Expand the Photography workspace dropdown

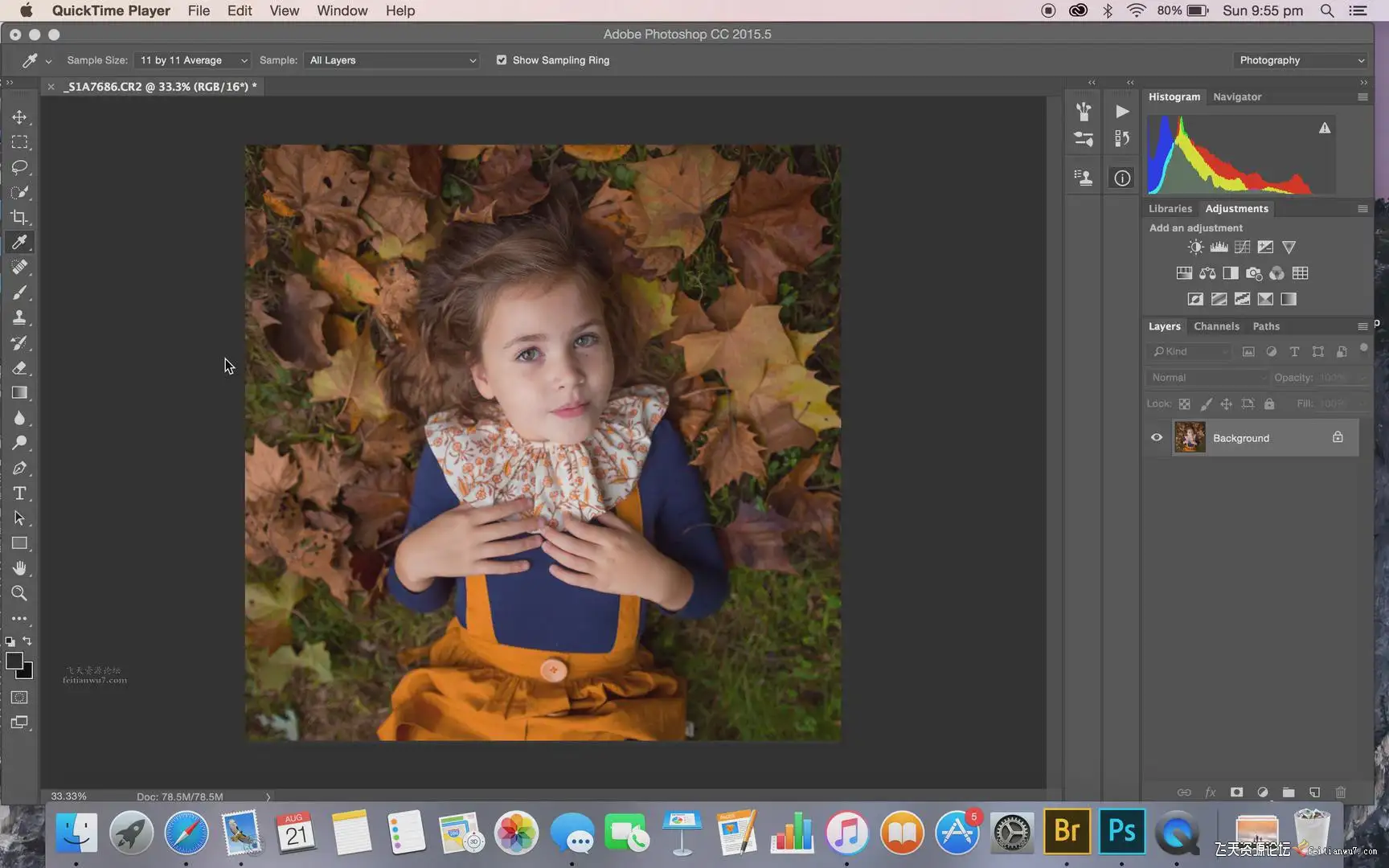[1300, 60]
